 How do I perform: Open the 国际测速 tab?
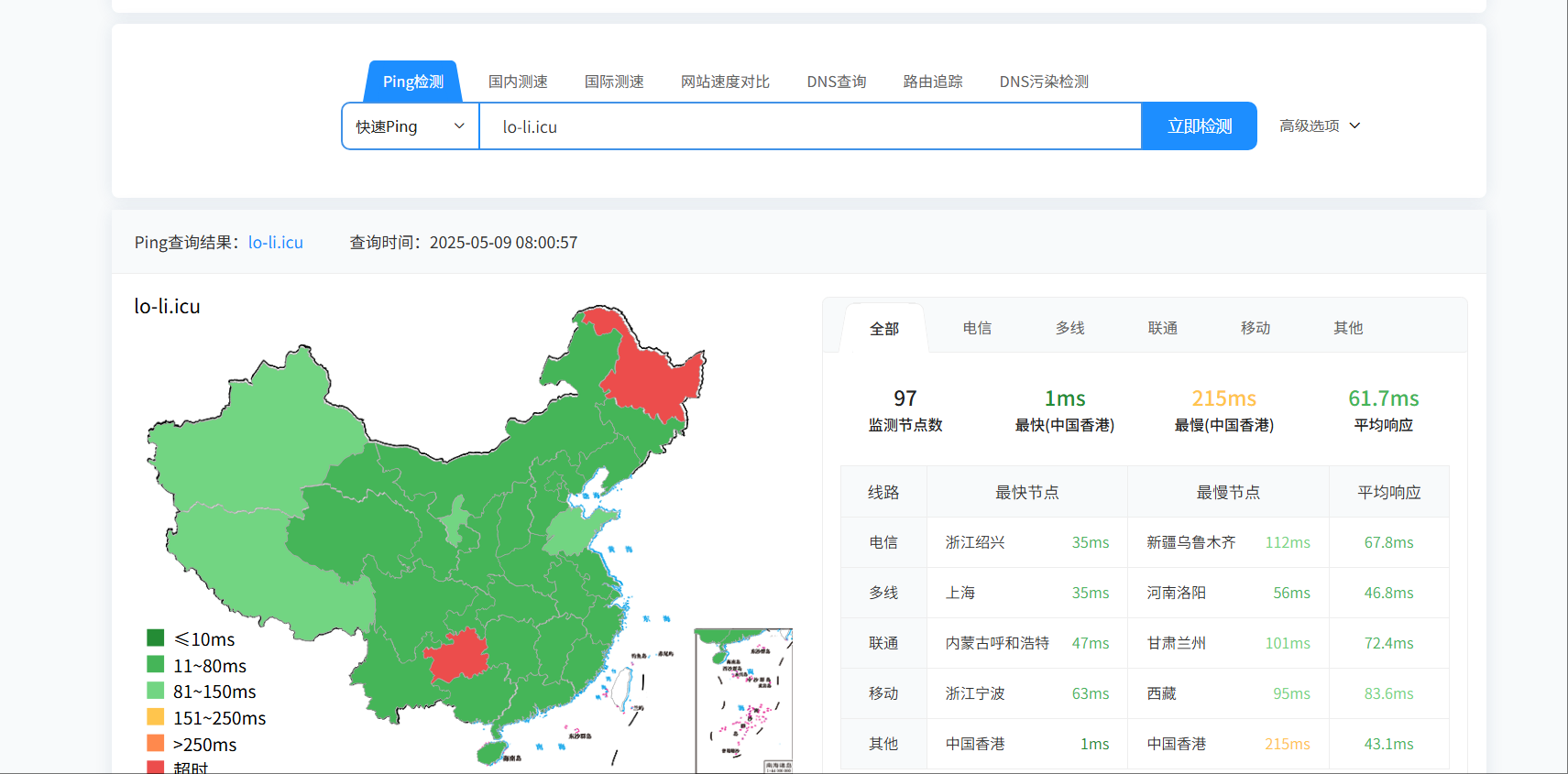pos(614,82)
